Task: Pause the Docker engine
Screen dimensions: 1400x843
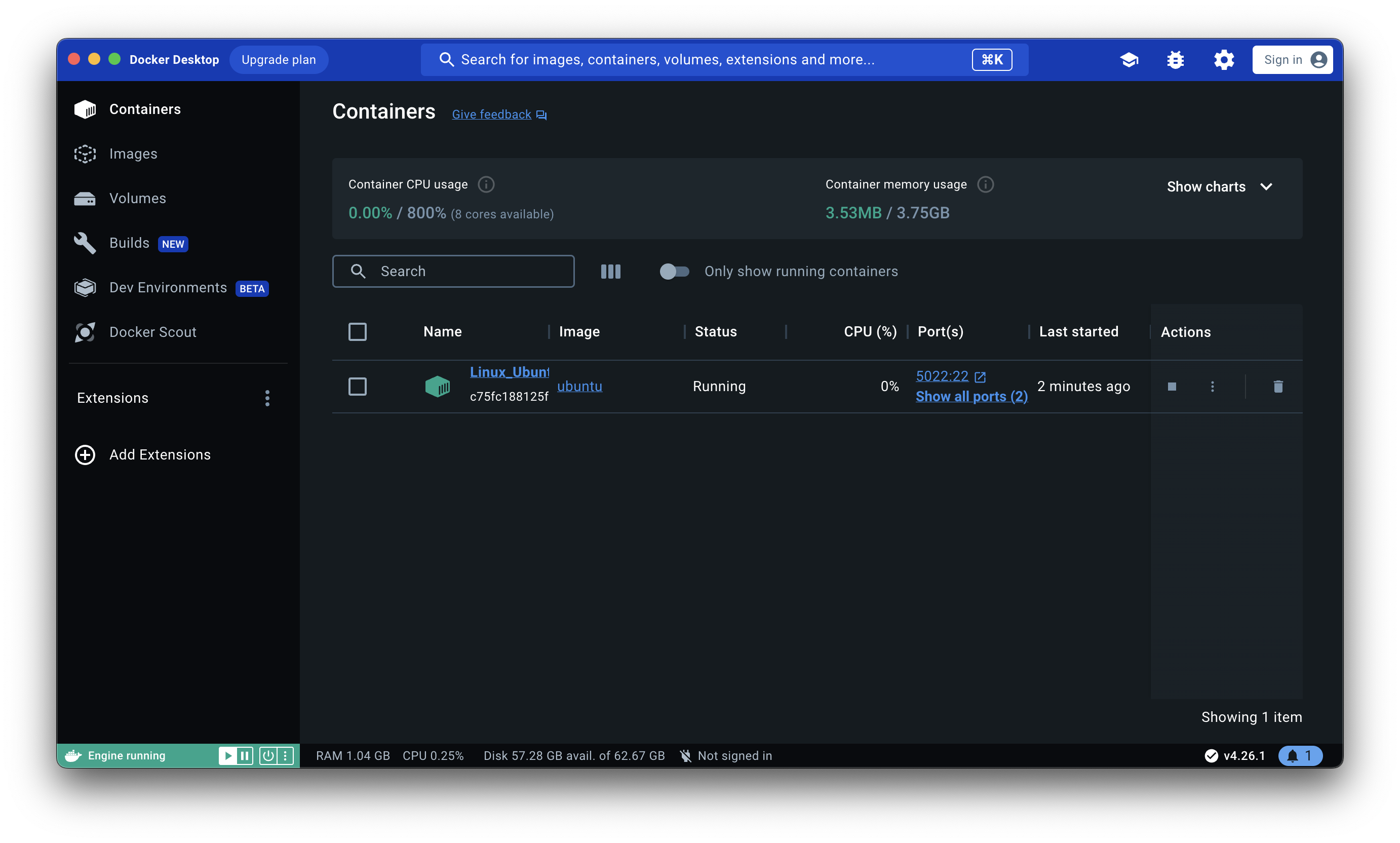Action: (244, 755)
